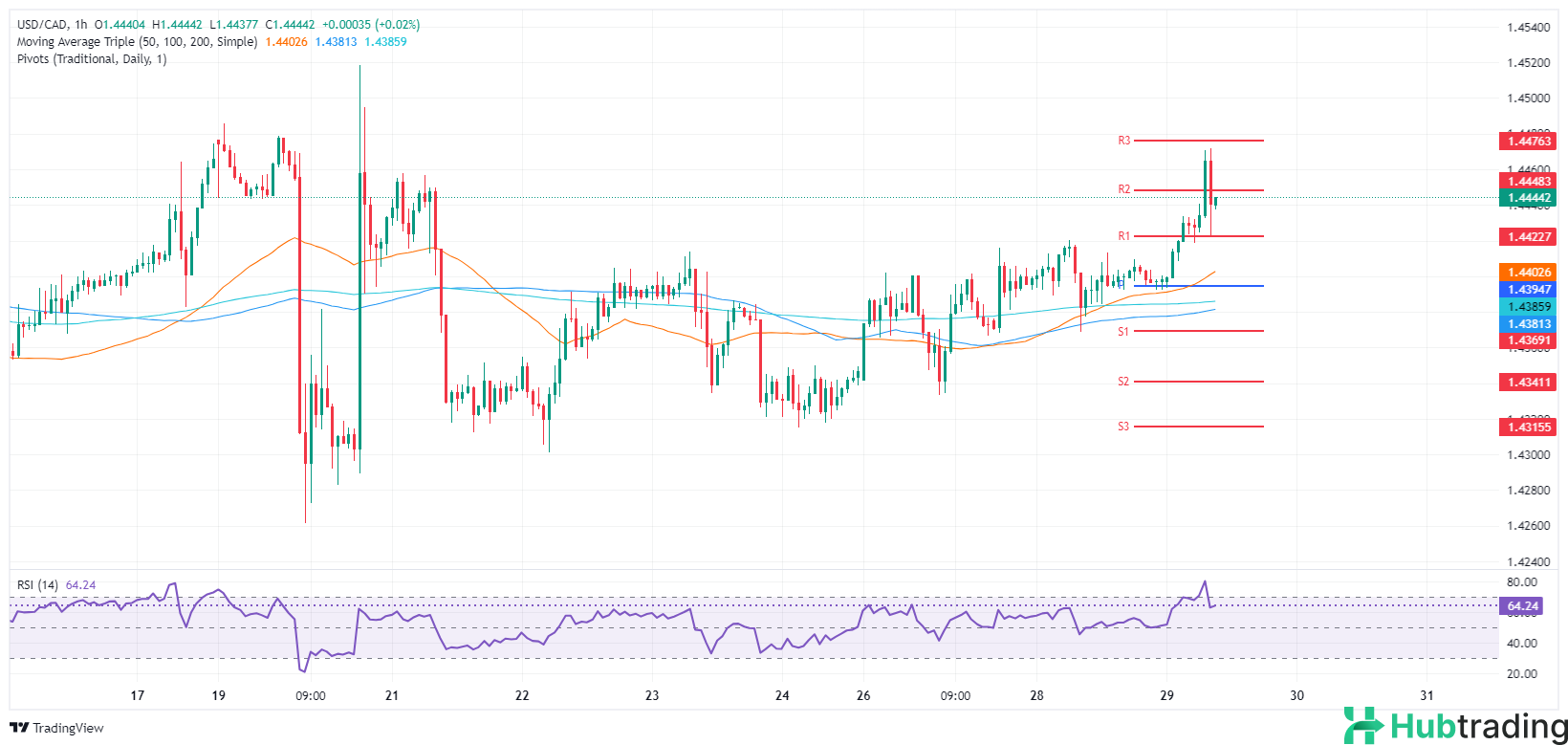Select the R2 pivot resistance label
Viewport: 1568px width, 745px height.
(x=1124, y=189)
